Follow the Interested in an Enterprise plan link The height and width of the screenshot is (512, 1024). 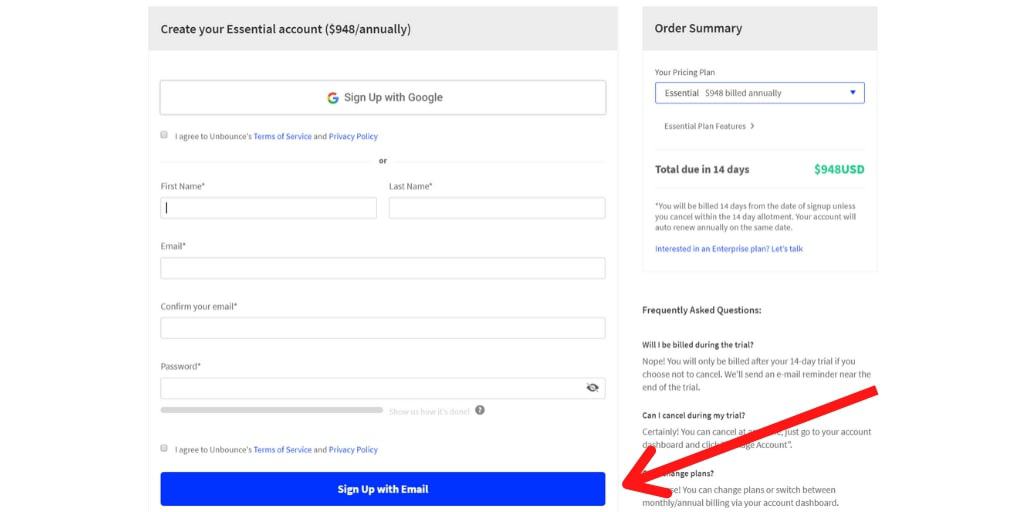[729, 249]
